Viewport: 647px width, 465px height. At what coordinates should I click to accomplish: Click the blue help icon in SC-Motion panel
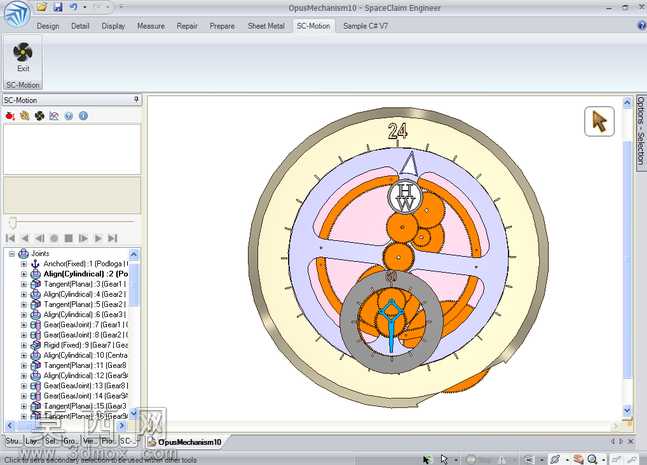tap(68, 116)
